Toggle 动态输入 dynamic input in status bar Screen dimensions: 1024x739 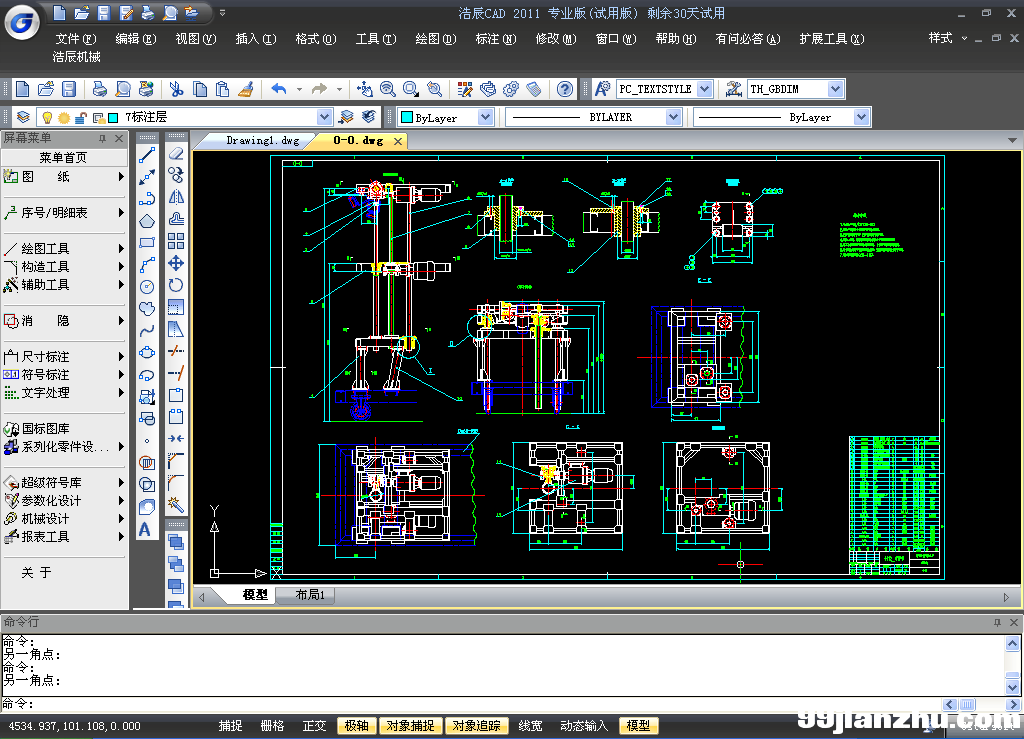(584, 726)
